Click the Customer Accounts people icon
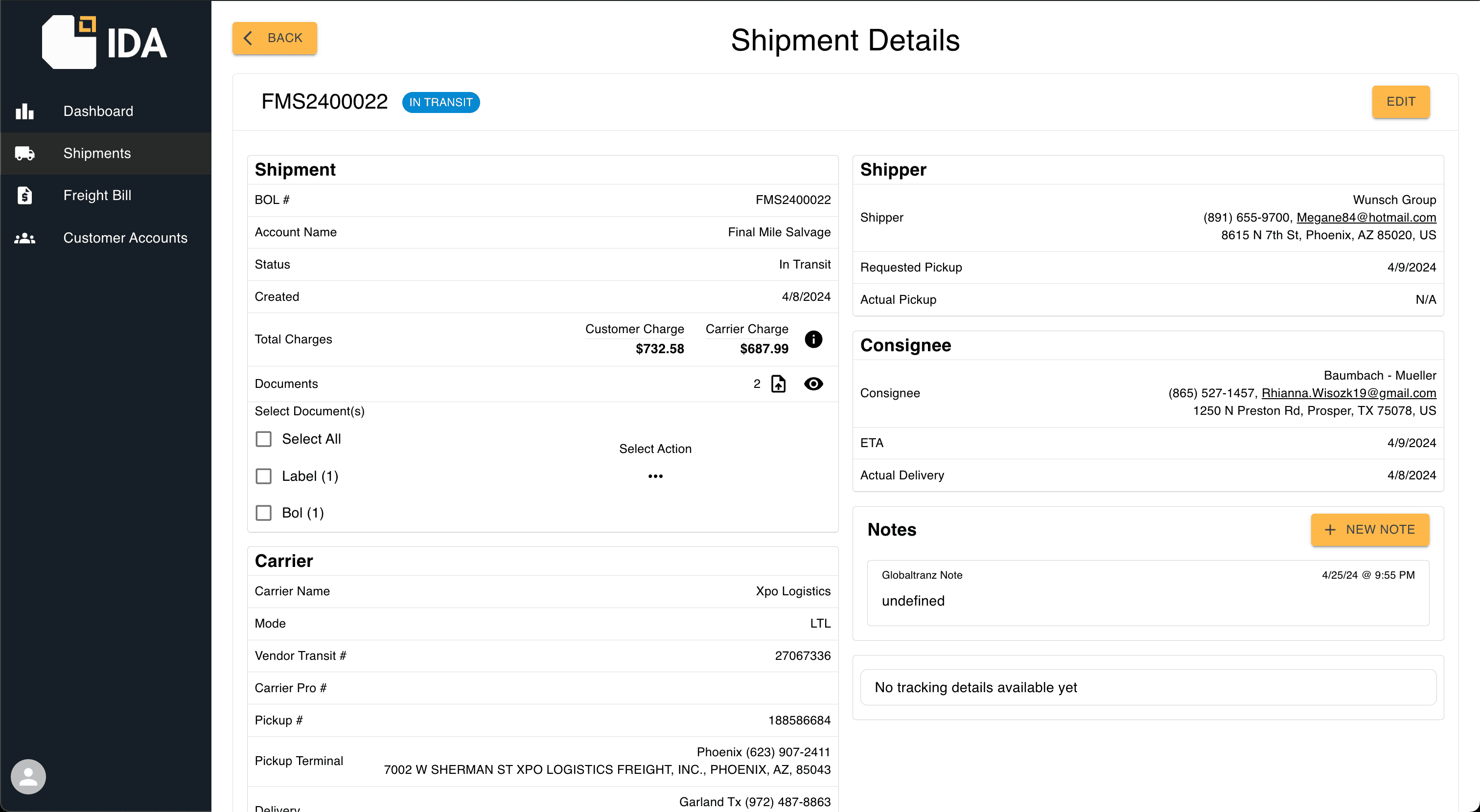This screenshot has height=812, width=1480. [x=24, y=238]
